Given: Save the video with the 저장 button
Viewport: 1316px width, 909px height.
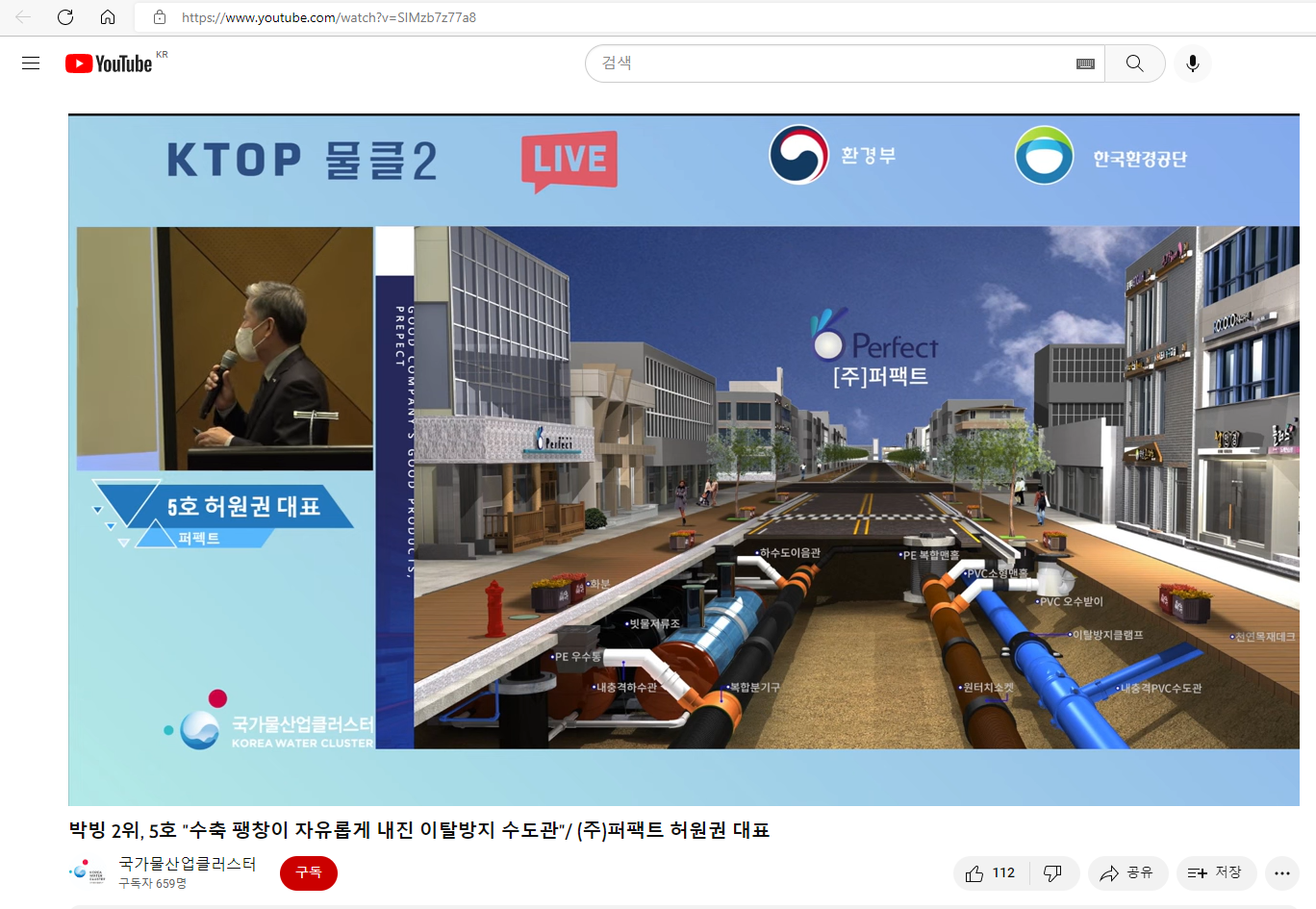Looking at the screenshot, I should 1216,873.
